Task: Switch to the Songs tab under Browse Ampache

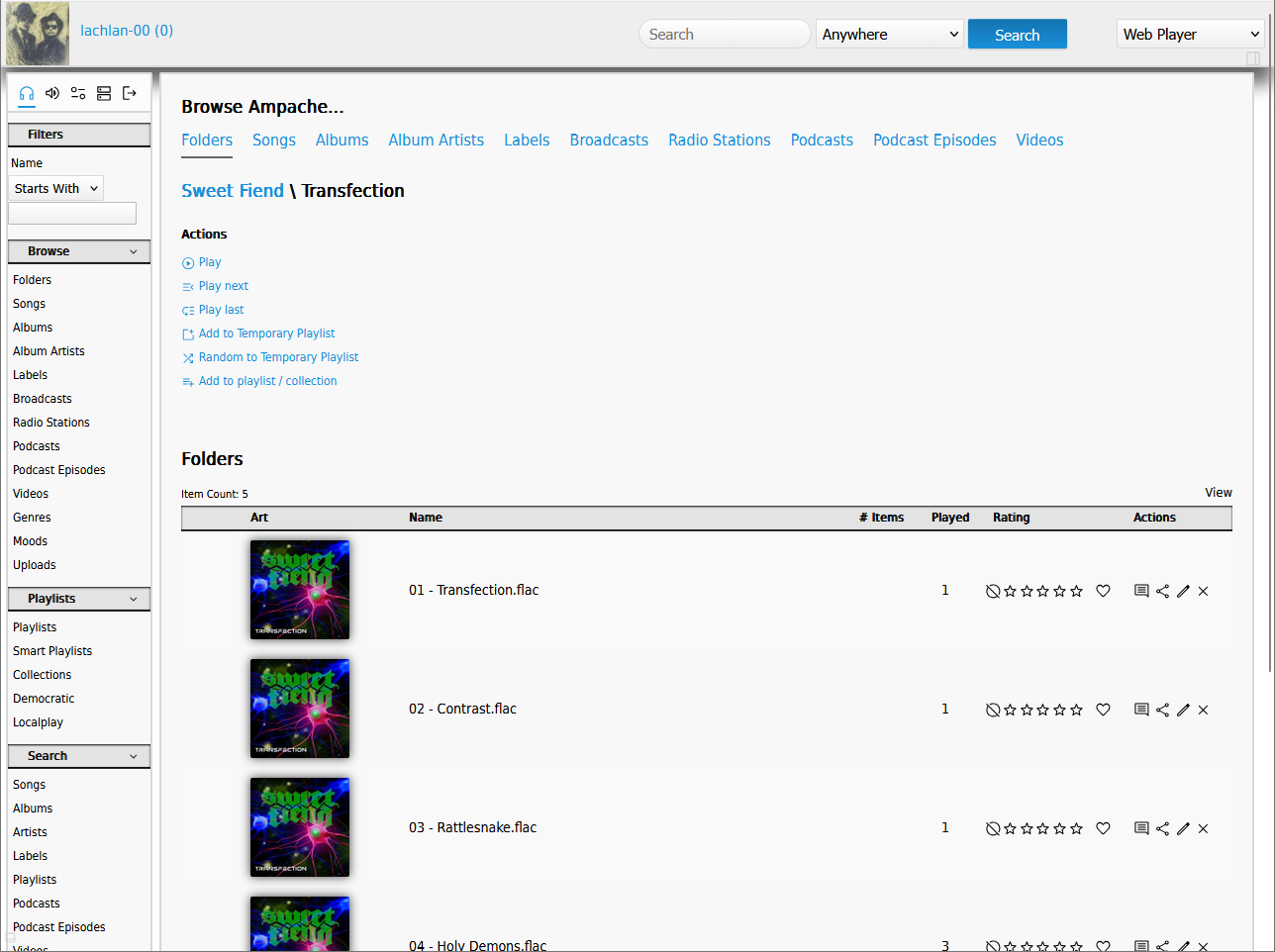Action: click(x=274, y=141)
